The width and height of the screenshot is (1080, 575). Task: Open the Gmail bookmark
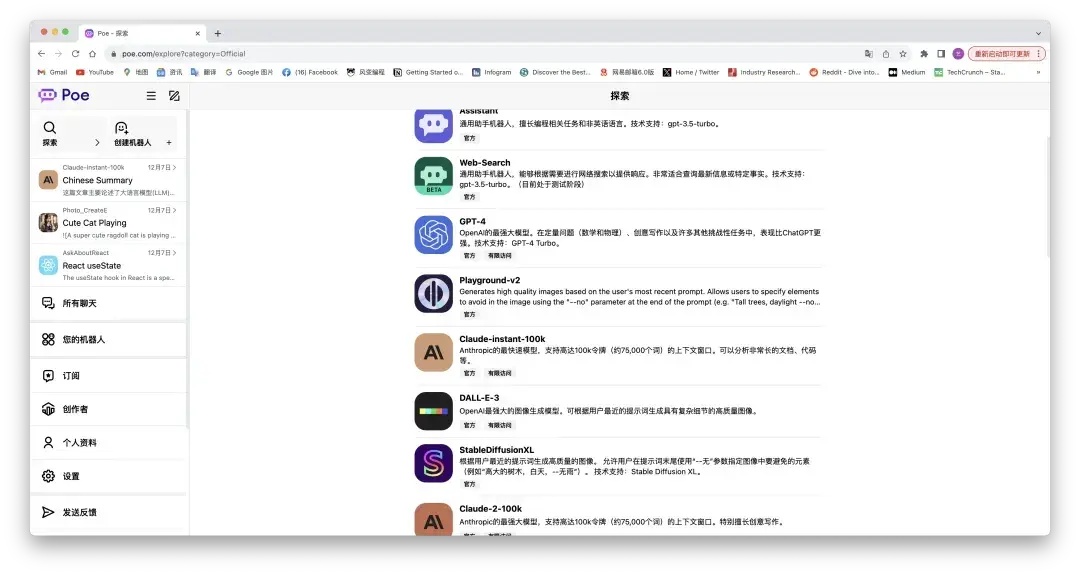pyautogui.click(x=52, y=72)
